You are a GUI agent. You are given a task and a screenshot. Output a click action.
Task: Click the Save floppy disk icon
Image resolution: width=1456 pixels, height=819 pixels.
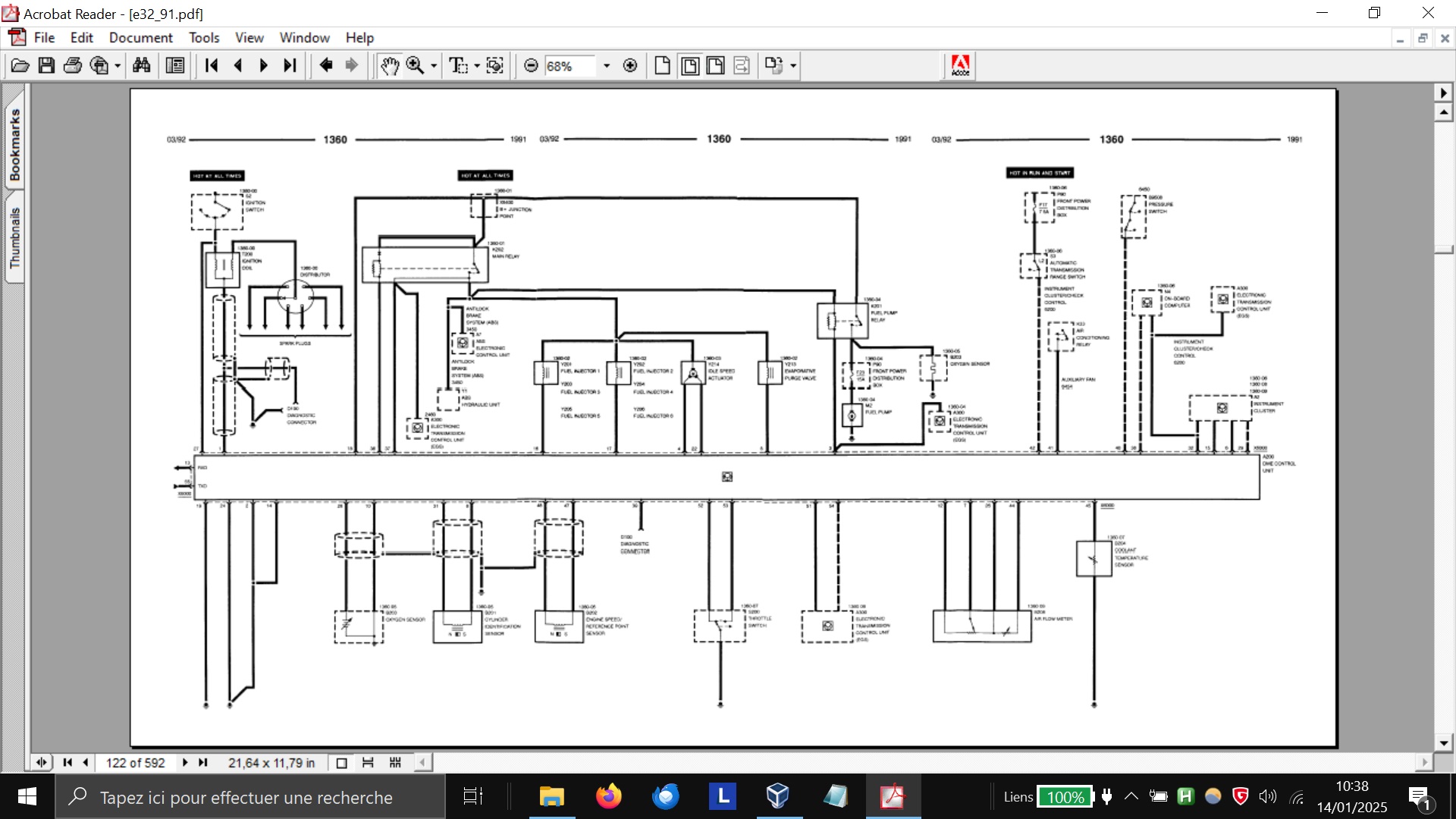46,66
